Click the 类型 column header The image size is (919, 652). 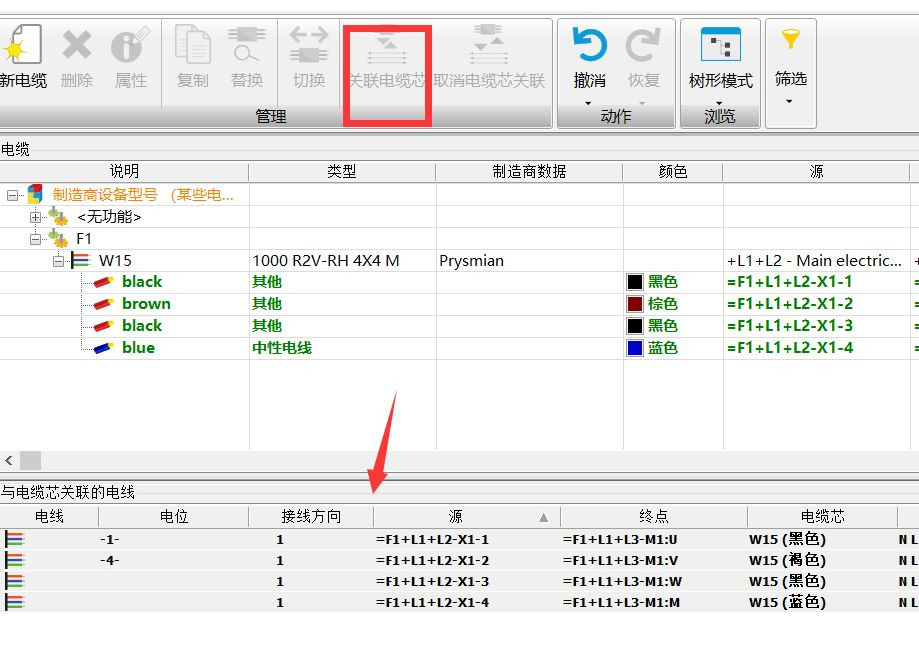pos(341,172)
